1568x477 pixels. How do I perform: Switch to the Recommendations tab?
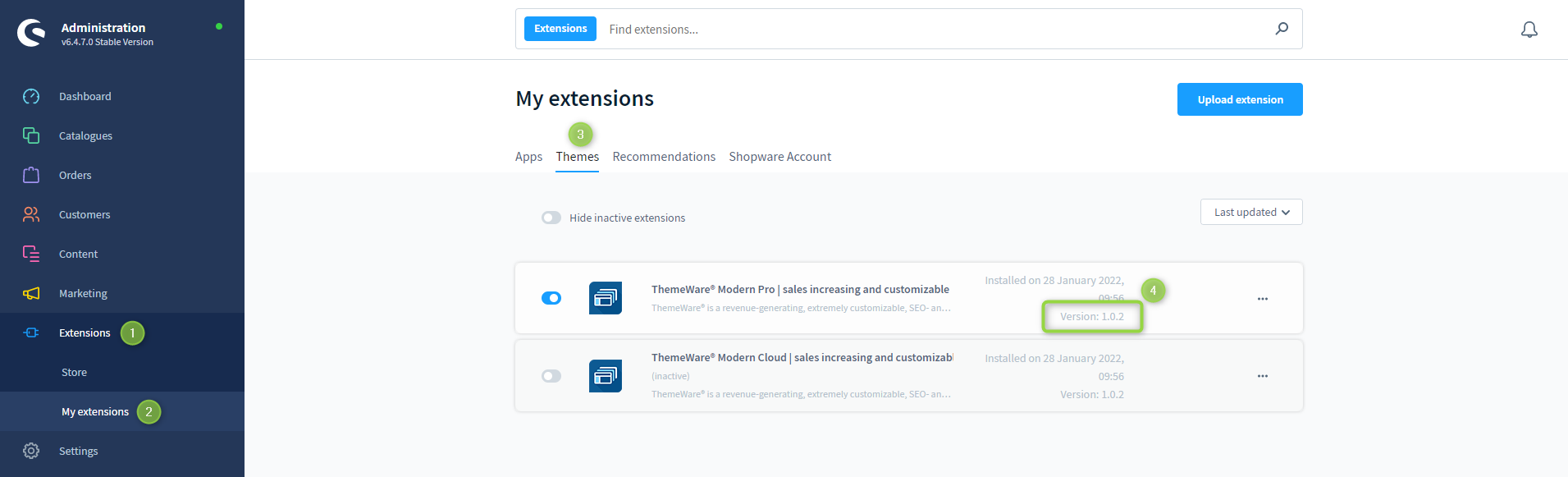pyautogui.click(x=664, y=157)
